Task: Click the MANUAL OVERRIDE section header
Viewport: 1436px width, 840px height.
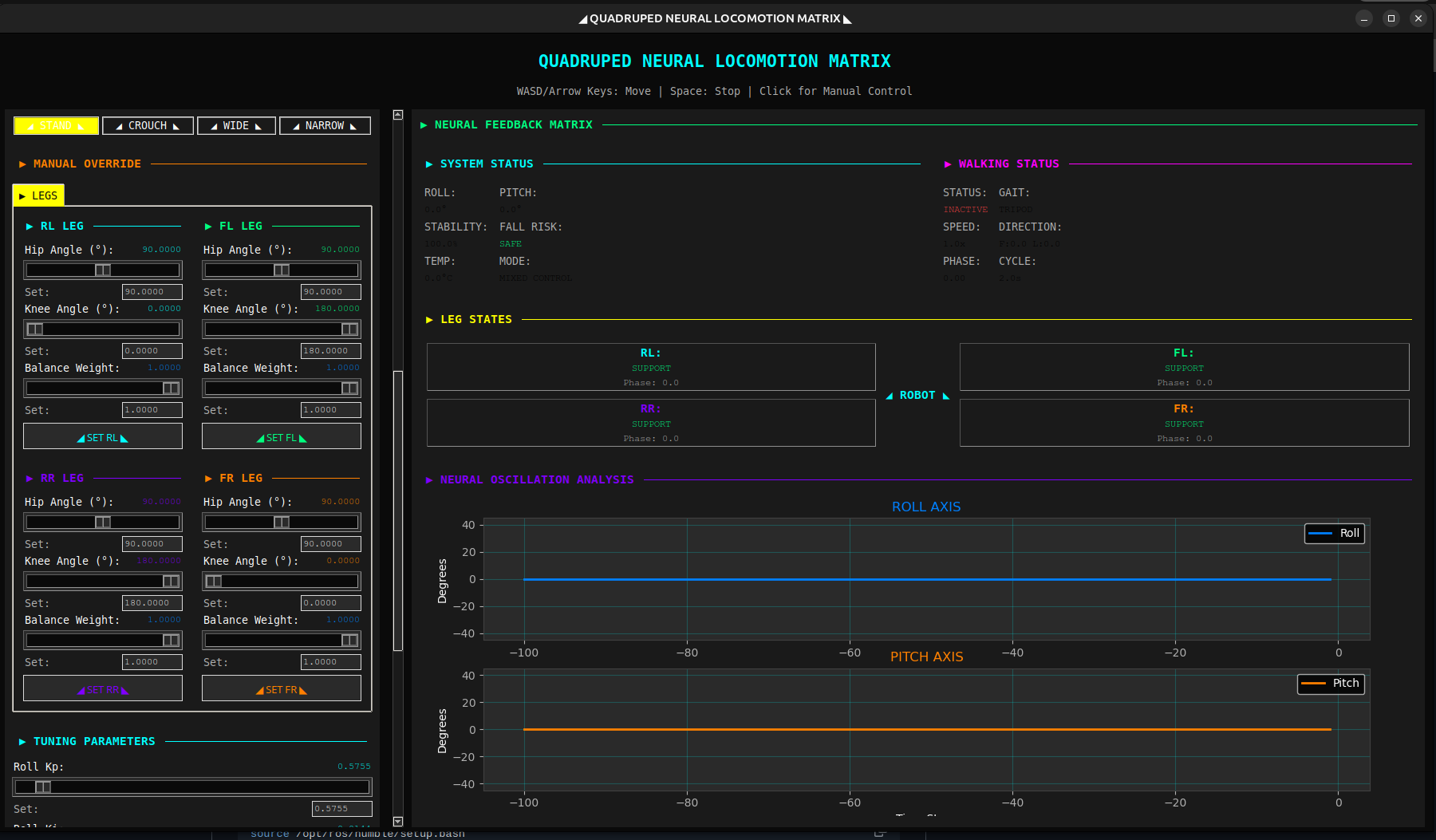Action: (x=87, y=164)
